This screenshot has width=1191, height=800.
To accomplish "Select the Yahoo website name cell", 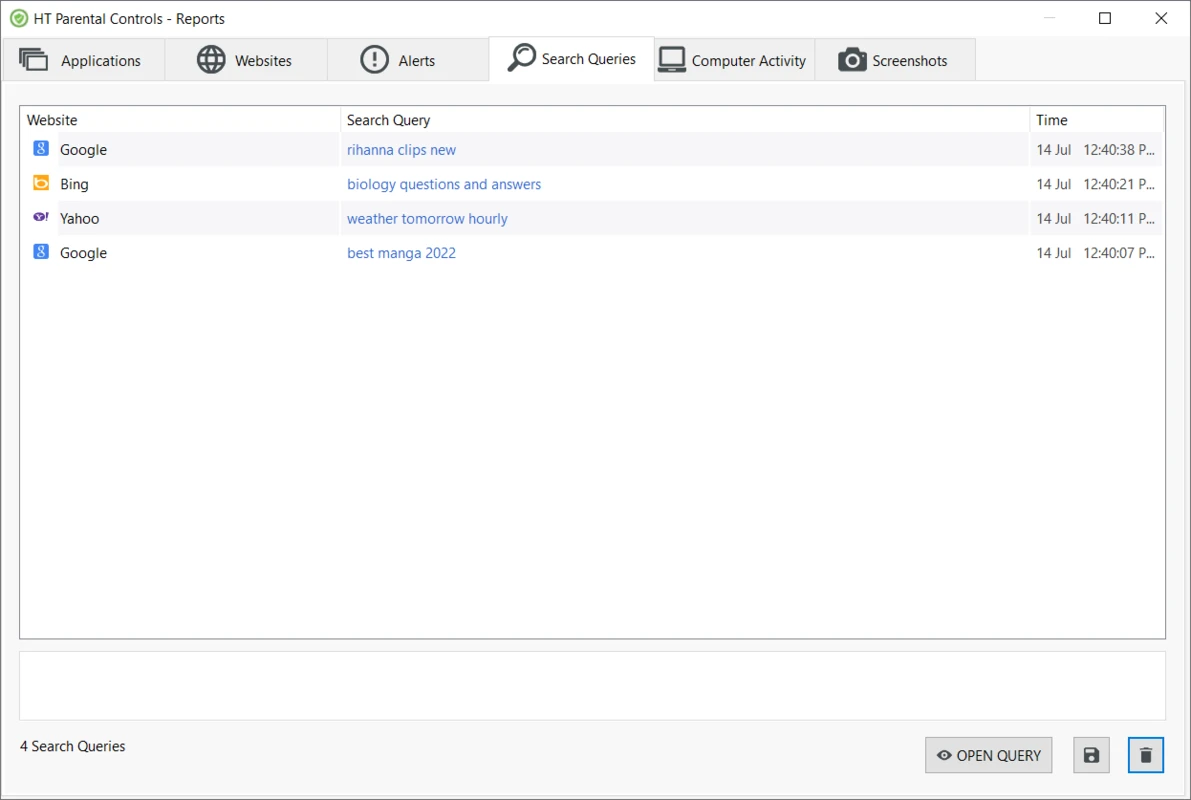I will click(x=80, y=219).
